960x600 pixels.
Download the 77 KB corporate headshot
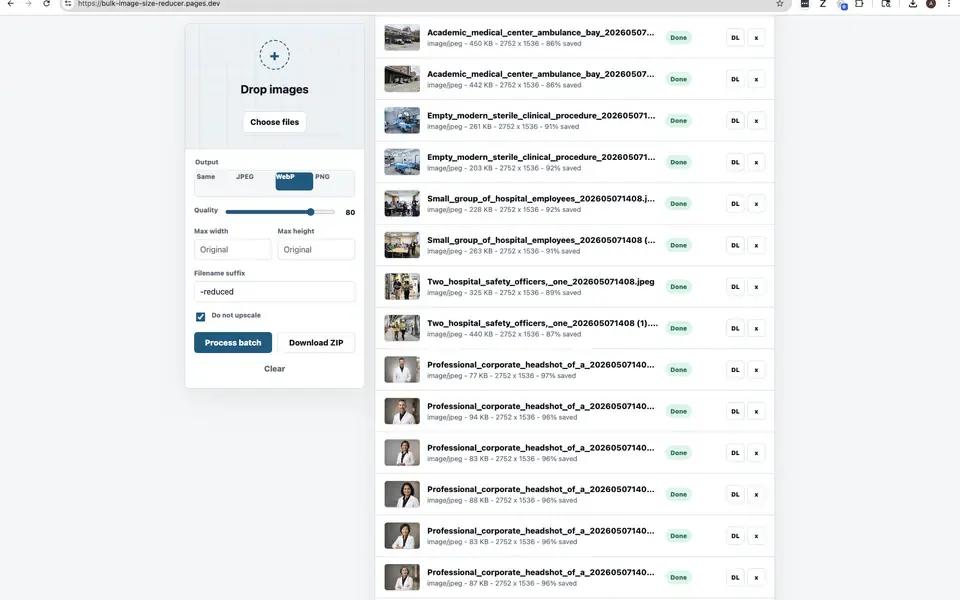tap(735, 370)
